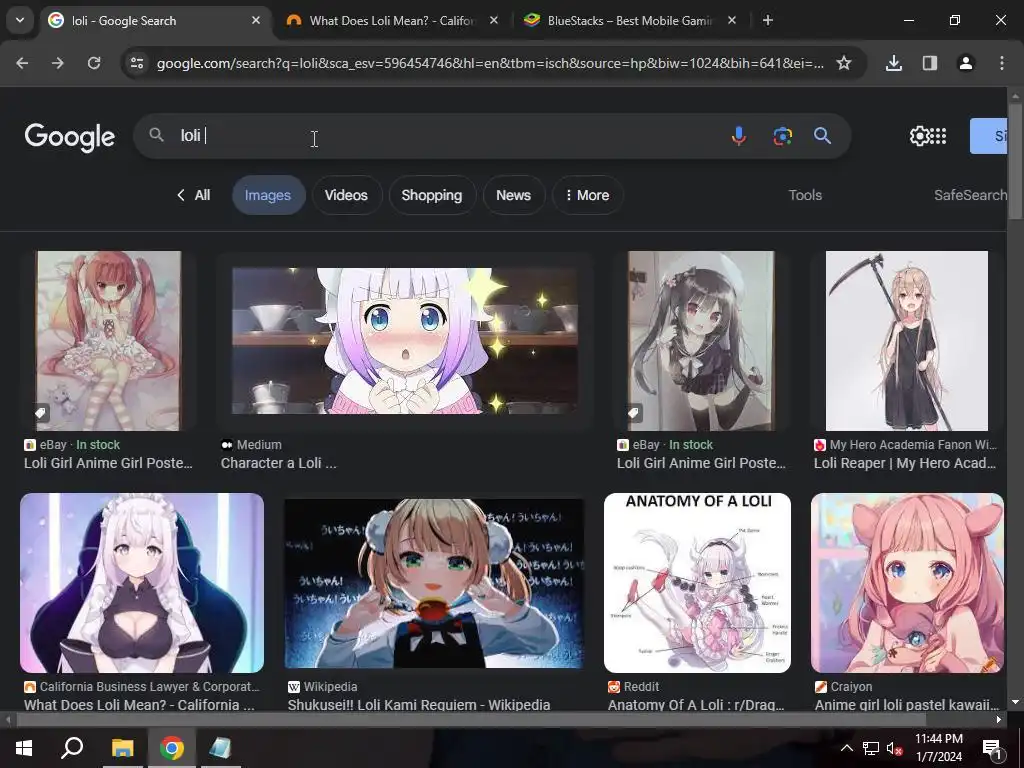Switch to the News filter chip

[513, 195]
